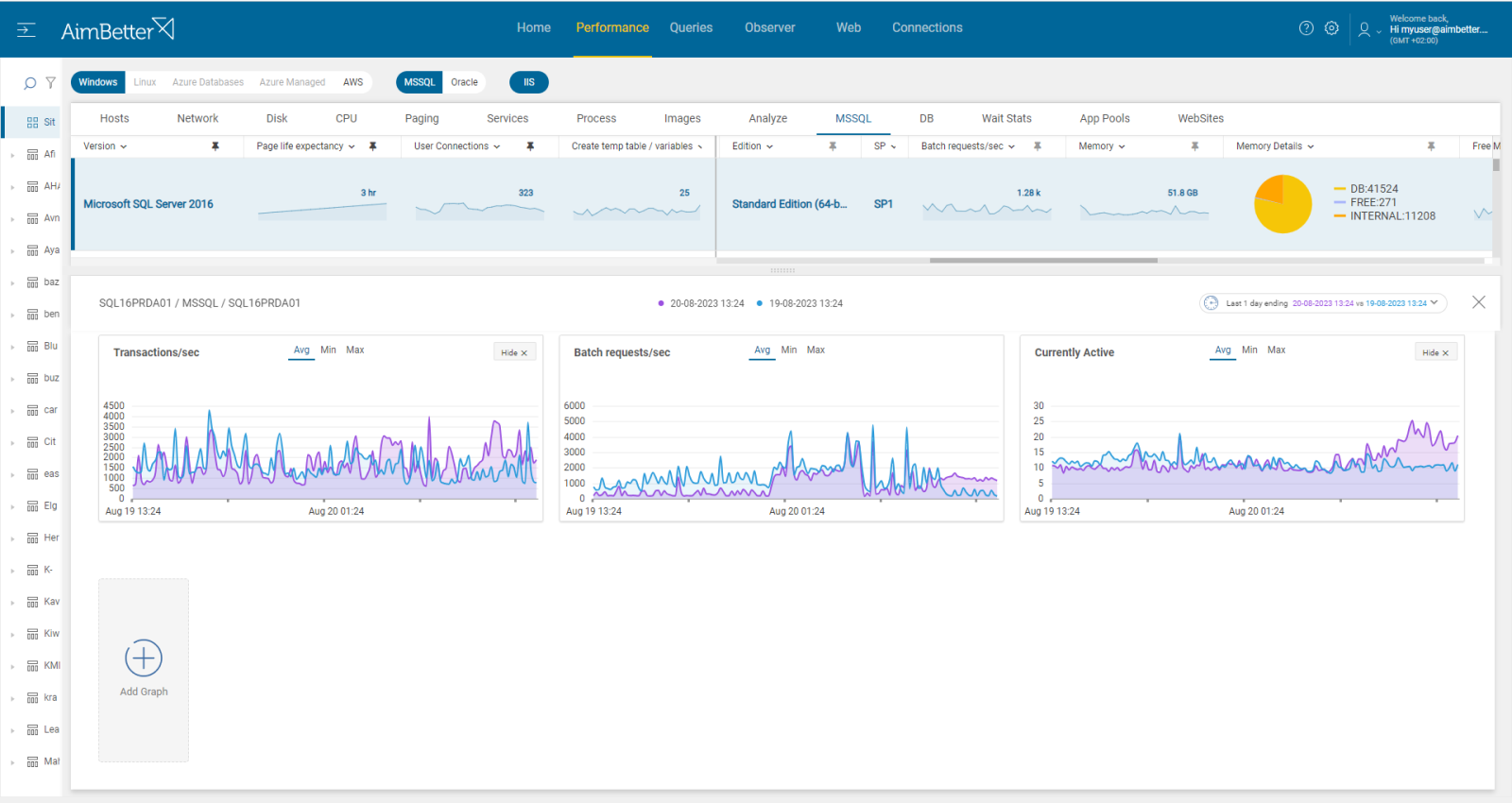
Task: Pin the Memory Details column
Action: [1431, 146]
